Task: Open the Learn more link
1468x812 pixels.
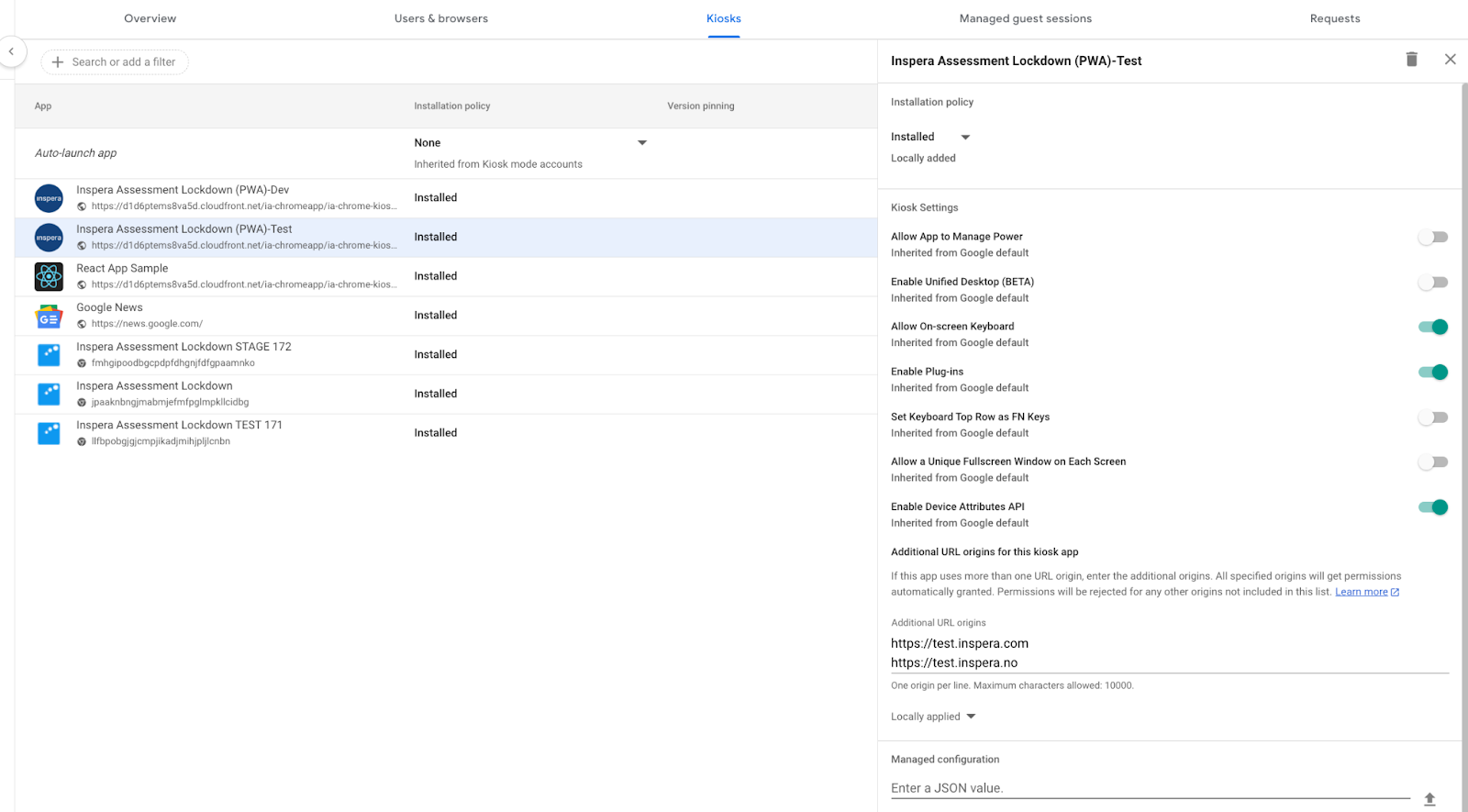Action: pyautogui.click(x=1362, y=592)
